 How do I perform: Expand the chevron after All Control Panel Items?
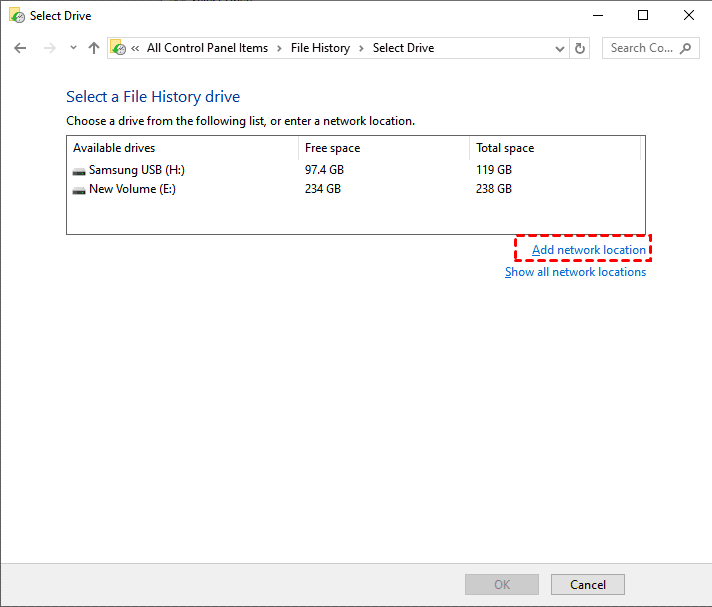[x=279, y=49]
